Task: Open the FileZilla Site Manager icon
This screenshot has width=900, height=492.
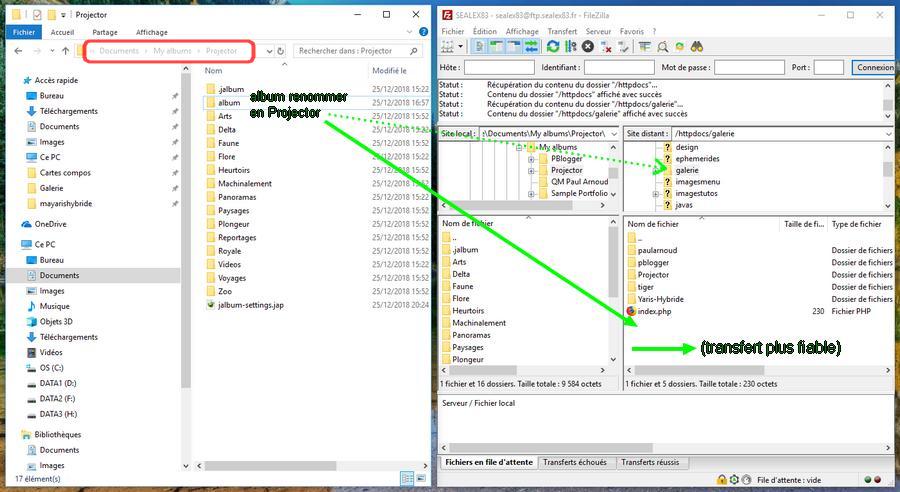Action: [x=447, y=47]
